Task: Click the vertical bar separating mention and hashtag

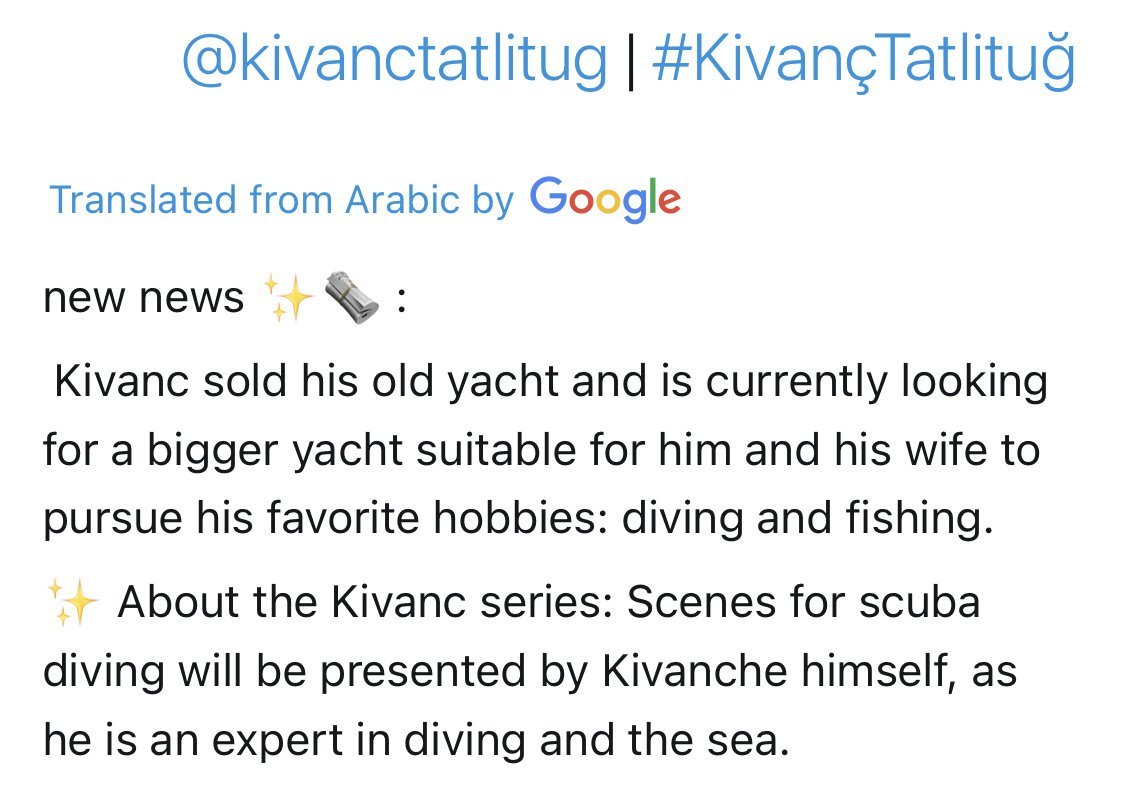Action: (x=630, y=60)
